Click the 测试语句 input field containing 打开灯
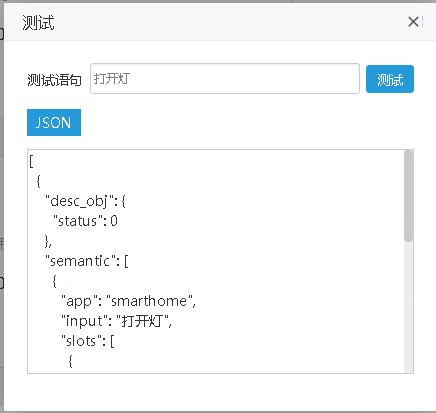Image resolution: width=436 pixels, height=413 pixels. [225, 79]
